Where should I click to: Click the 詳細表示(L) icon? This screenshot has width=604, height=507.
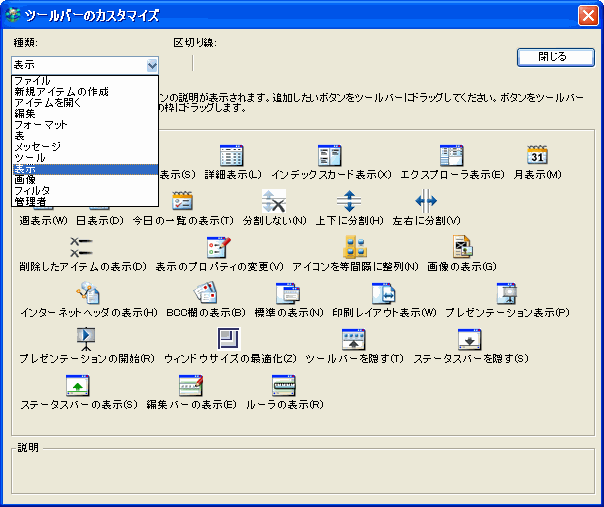(x=231, y=156)
